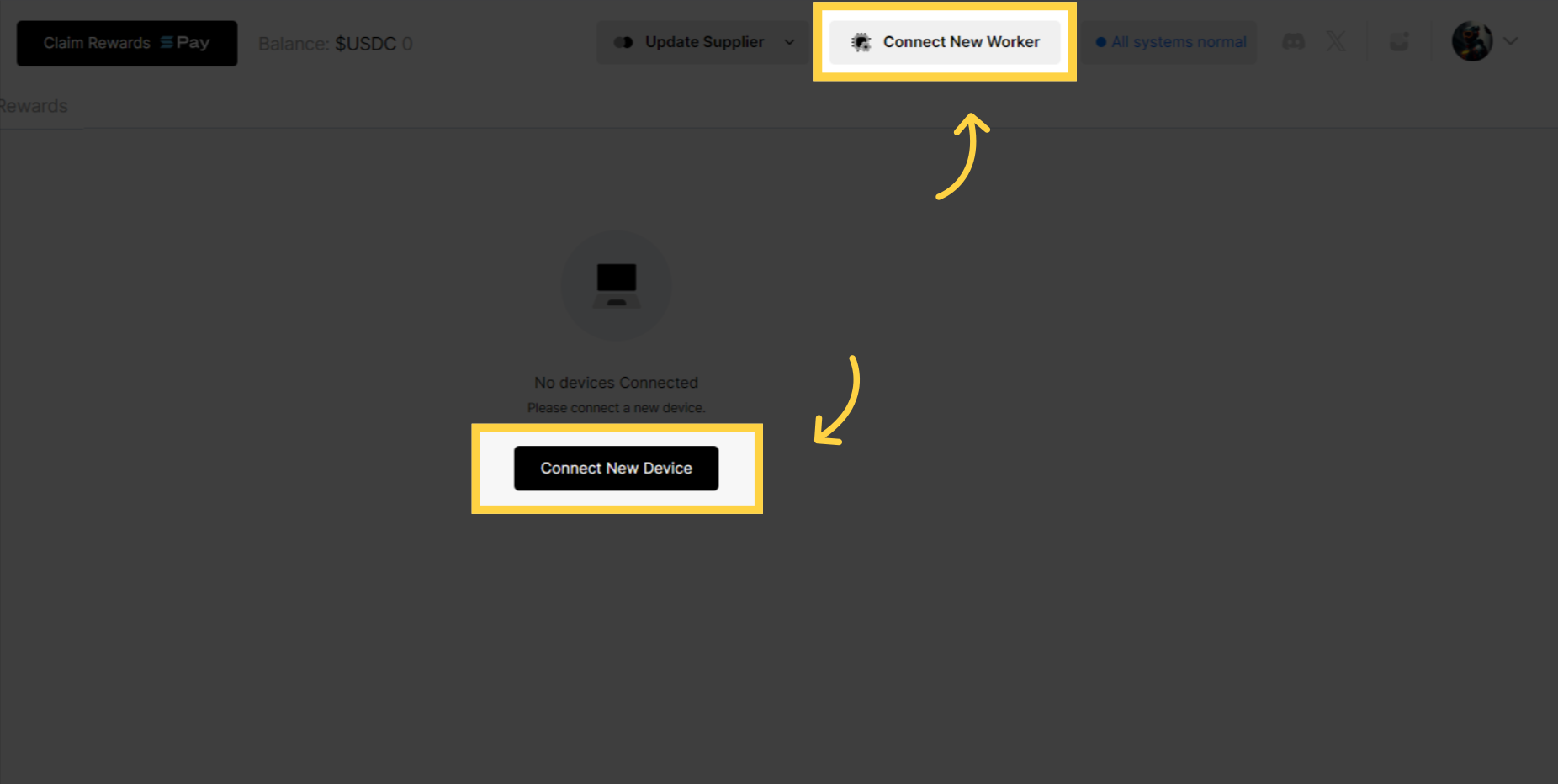Open the X (Twitter) icon link
Screen dimensions: 1558x784
[1336, 41]
